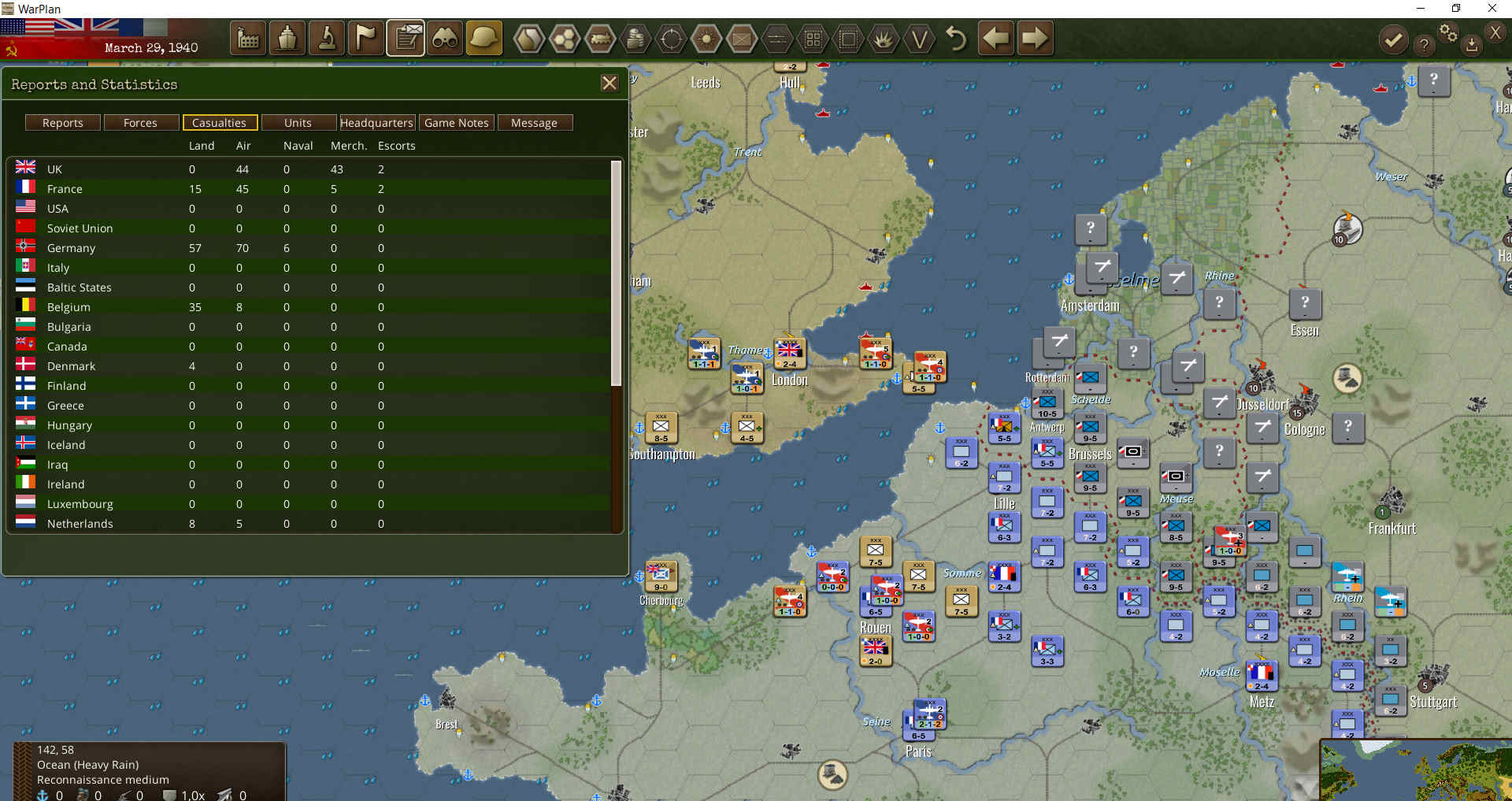This screenshot has height=801, width=1512.
Task: Select the Germany casualties row
Action: coord(310,248)
